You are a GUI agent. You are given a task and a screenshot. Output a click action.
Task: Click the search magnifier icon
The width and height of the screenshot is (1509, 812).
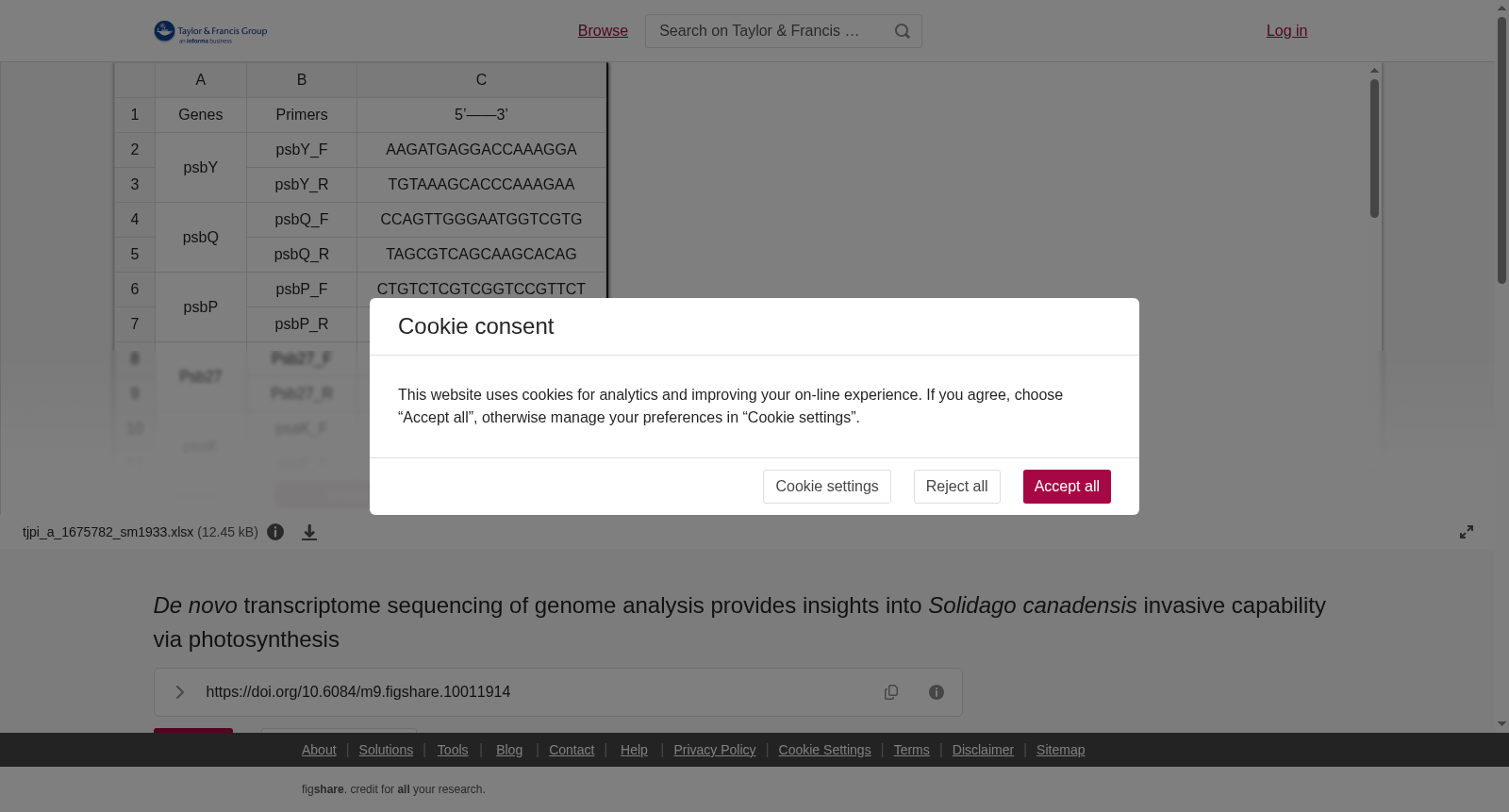click(903, 31)
